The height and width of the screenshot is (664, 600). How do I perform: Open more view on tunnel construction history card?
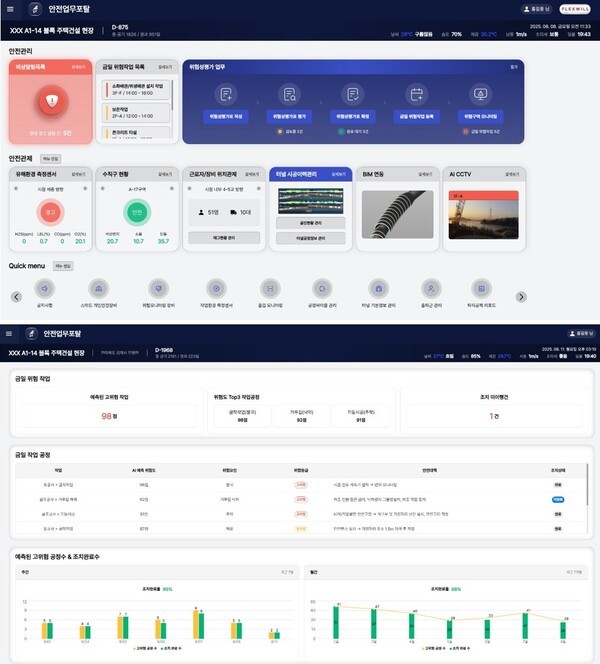point(339,174)
